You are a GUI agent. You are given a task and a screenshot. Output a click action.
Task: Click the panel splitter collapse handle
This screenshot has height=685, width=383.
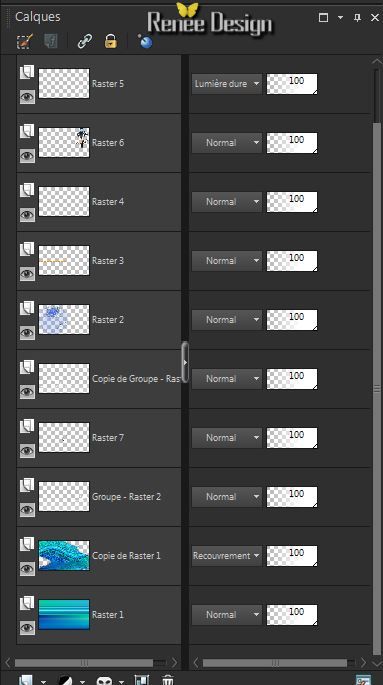pyautogui.click(x=185, y=362)
